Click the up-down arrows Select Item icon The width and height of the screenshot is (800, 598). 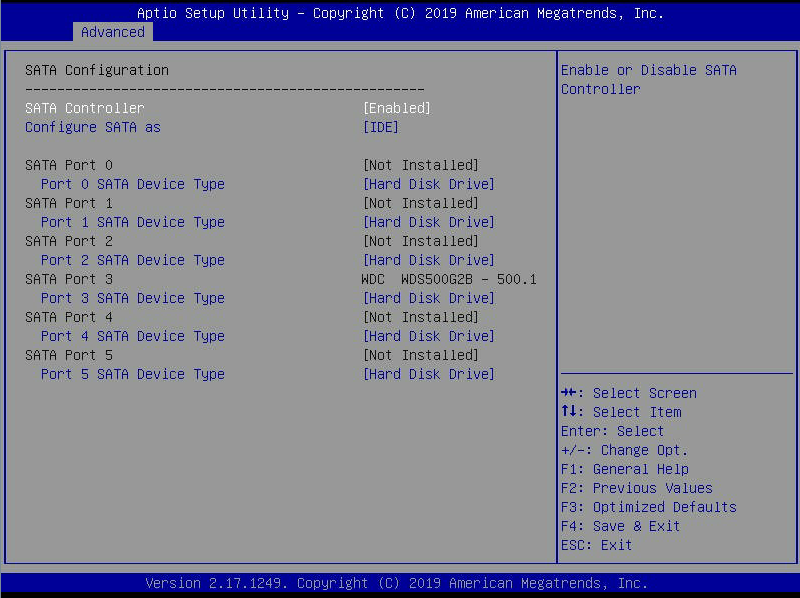click(568, 412)
